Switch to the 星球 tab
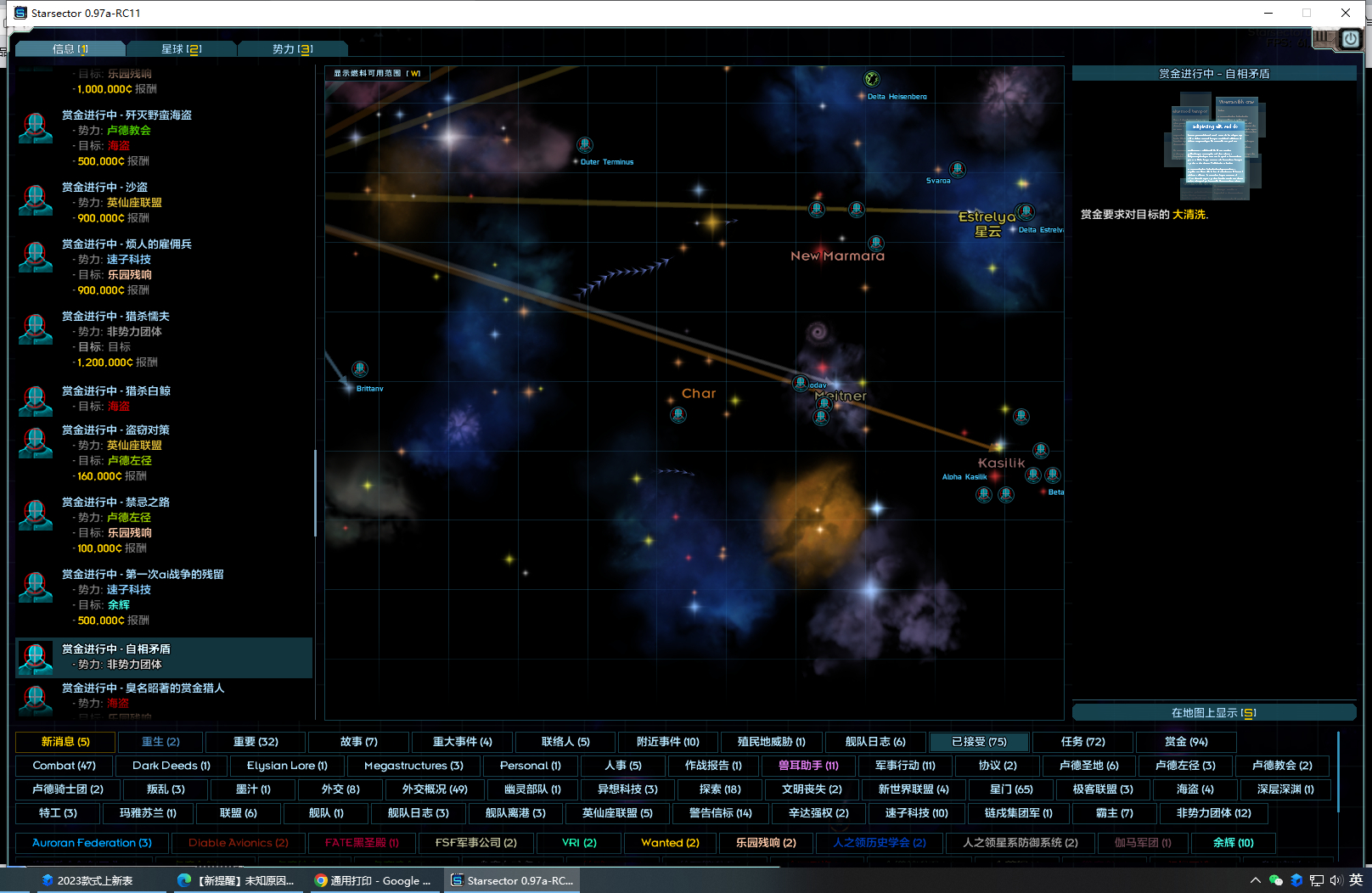This screenshot has height=893, width=1372. point(181,49)
